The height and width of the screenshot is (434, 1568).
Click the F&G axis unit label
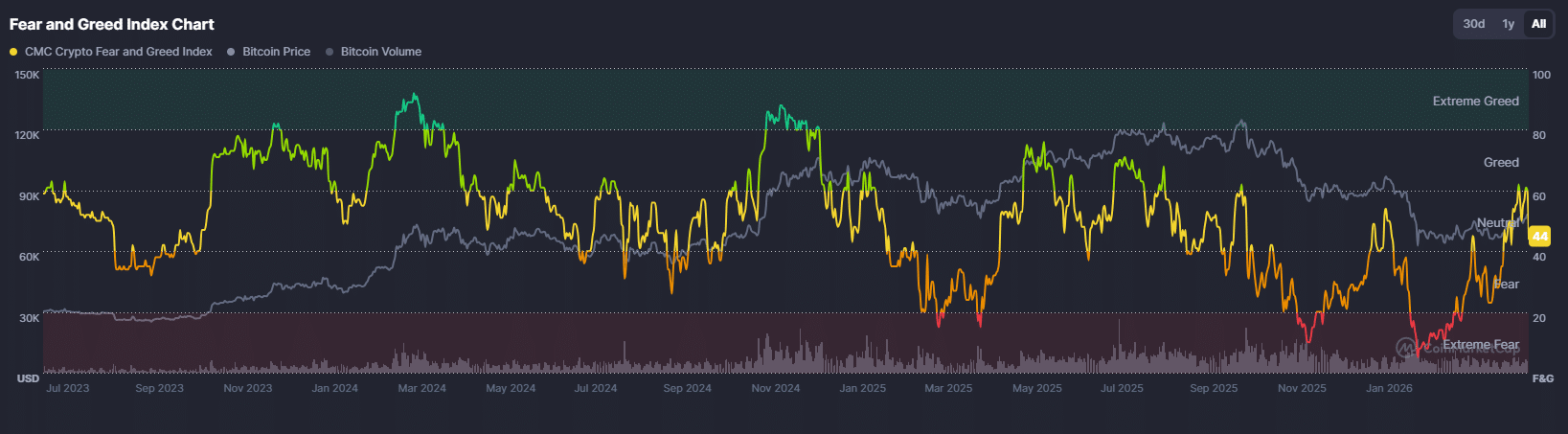[x=1542, y=378]
